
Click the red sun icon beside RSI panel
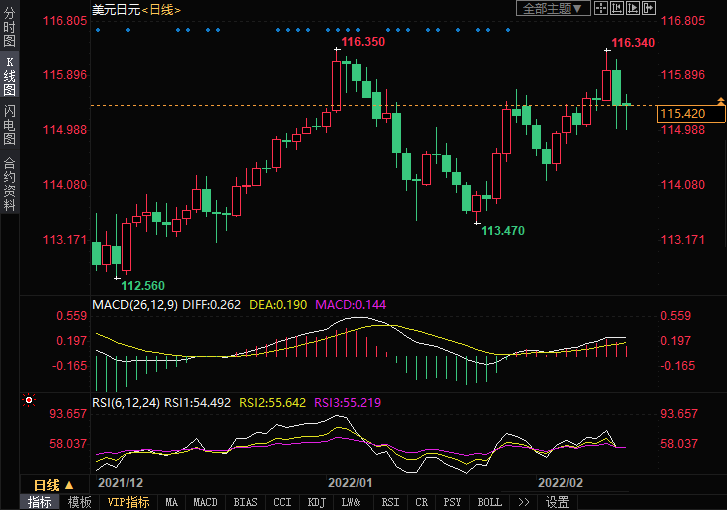click(x=28, y=401)
